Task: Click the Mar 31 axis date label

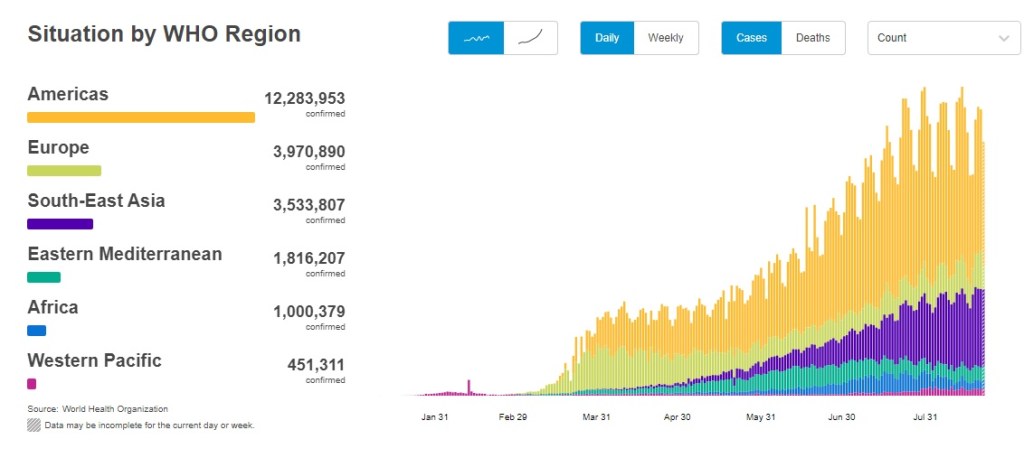Action: [x=596, y=417]
